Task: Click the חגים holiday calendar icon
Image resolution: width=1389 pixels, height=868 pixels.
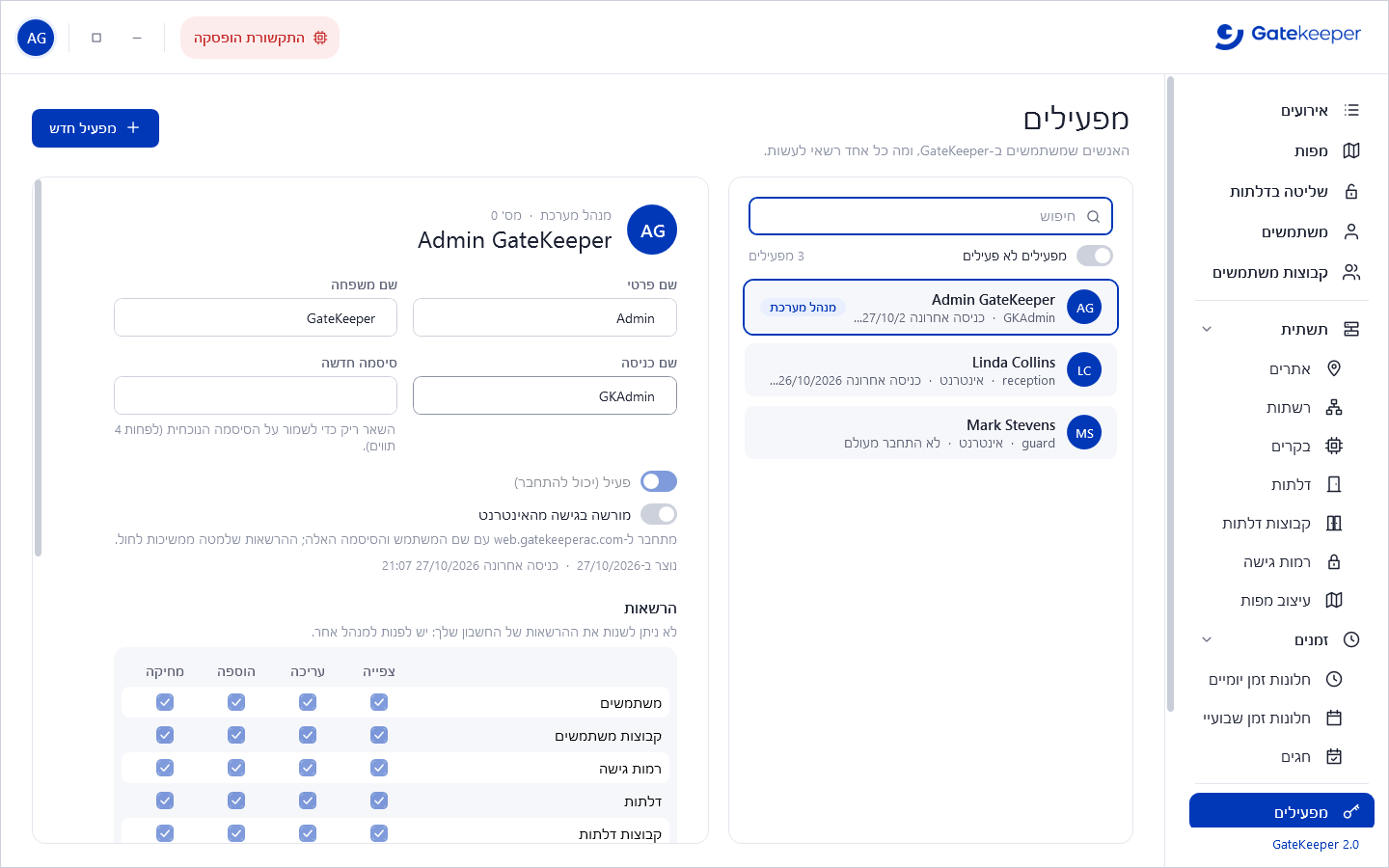Action: pyautogui.click(x=1334, y=756)
